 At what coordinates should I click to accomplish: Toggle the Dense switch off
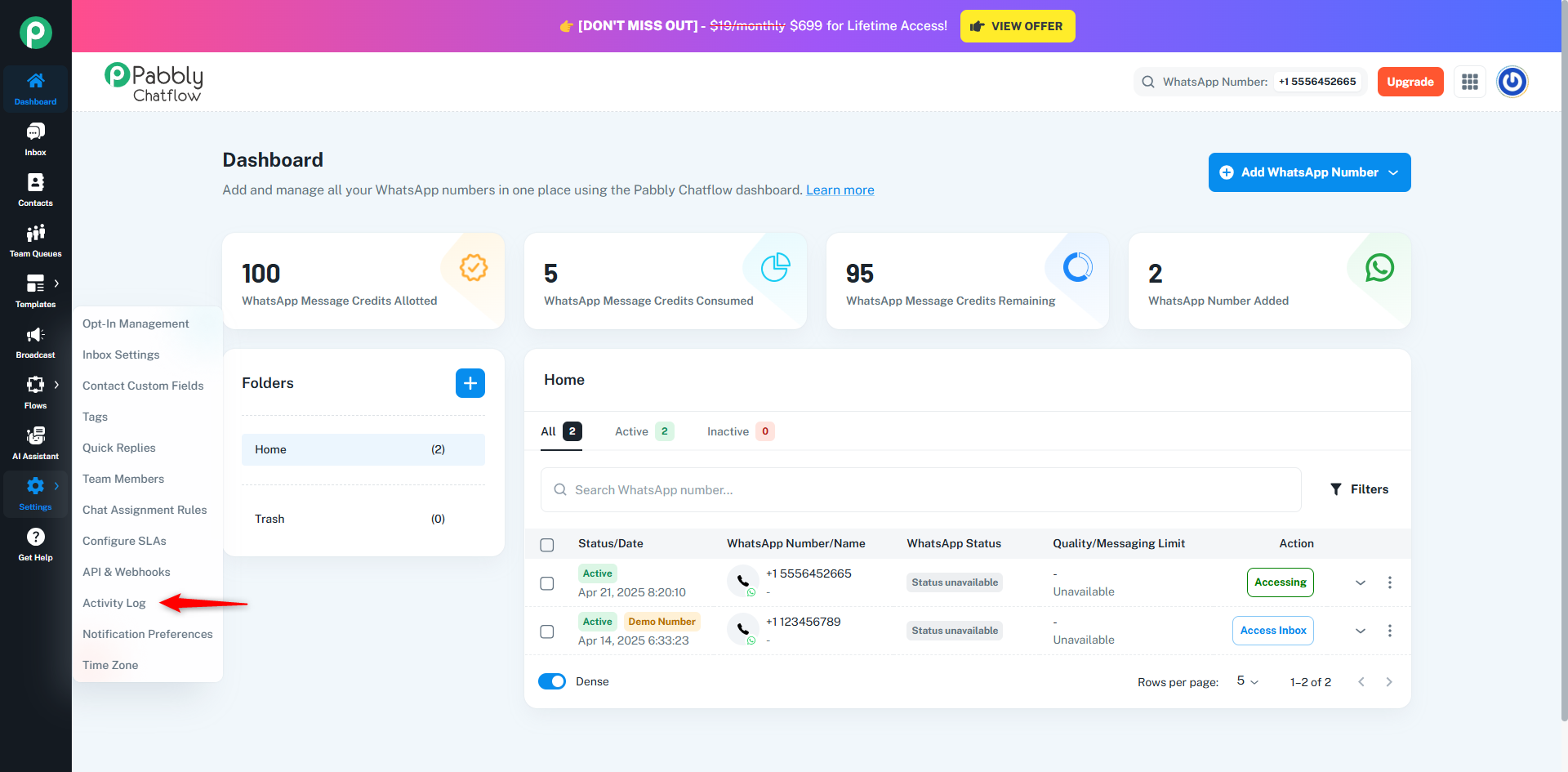552,681
